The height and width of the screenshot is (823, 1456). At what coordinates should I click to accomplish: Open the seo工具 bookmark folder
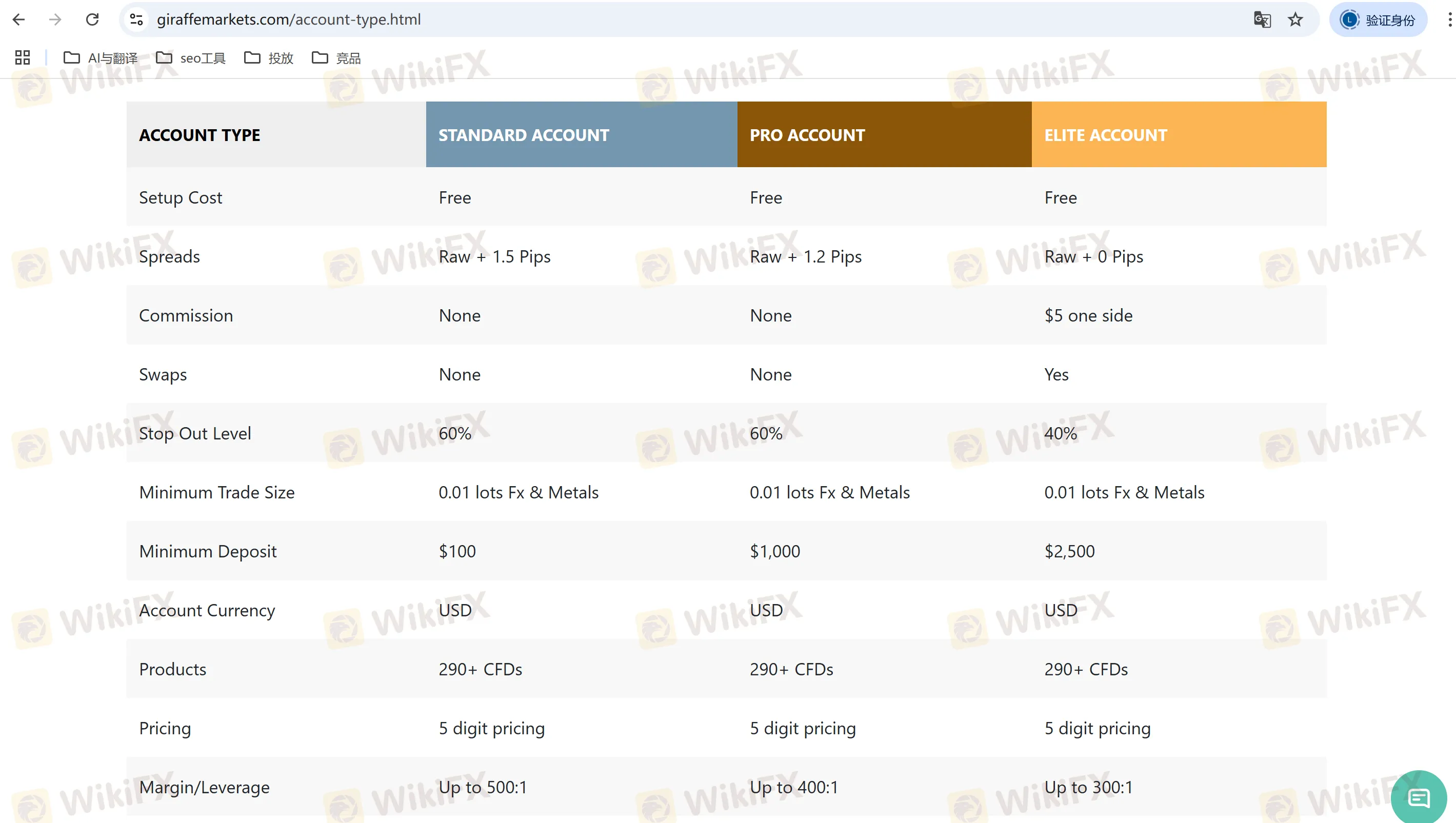[x=191, y=57]
